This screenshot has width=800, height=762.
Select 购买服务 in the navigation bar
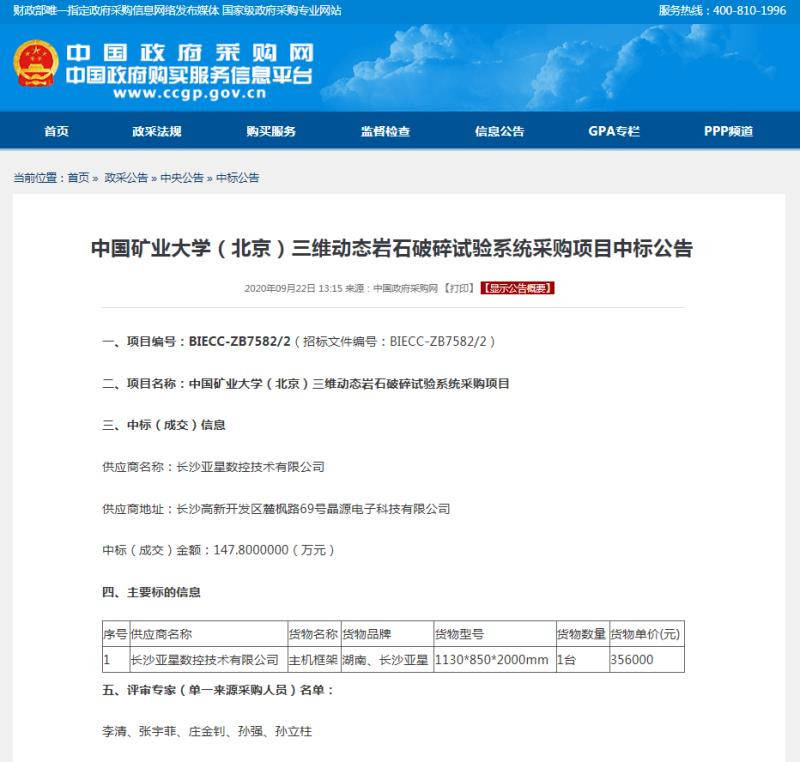pos(271,131)
